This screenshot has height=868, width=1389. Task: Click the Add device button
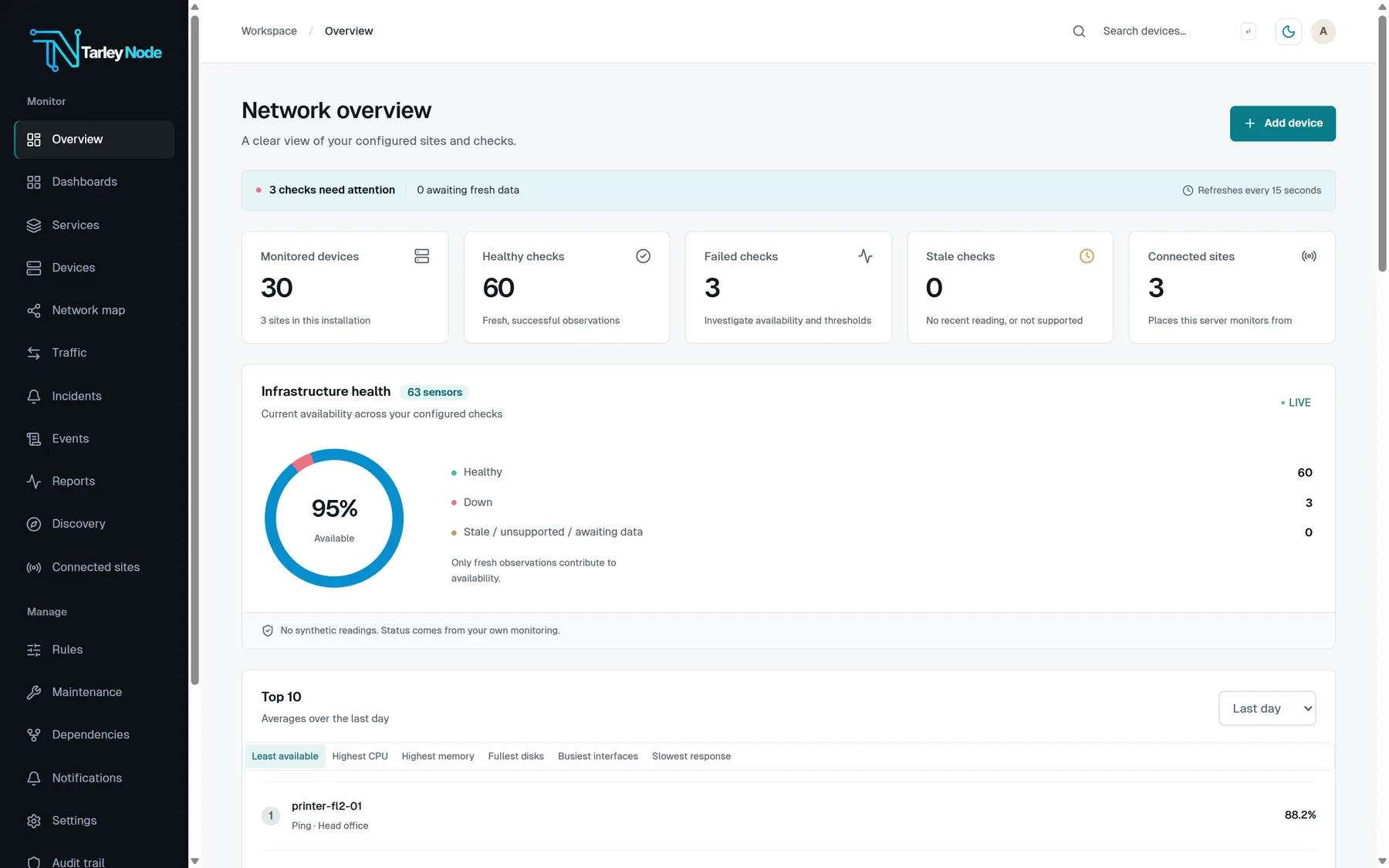[x=1283, y=123]
